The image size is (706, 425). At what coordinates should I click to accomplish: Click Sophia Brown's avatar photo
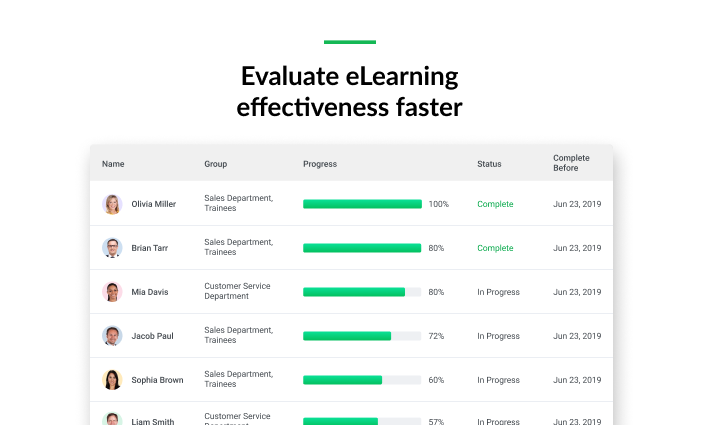[112, 380]
